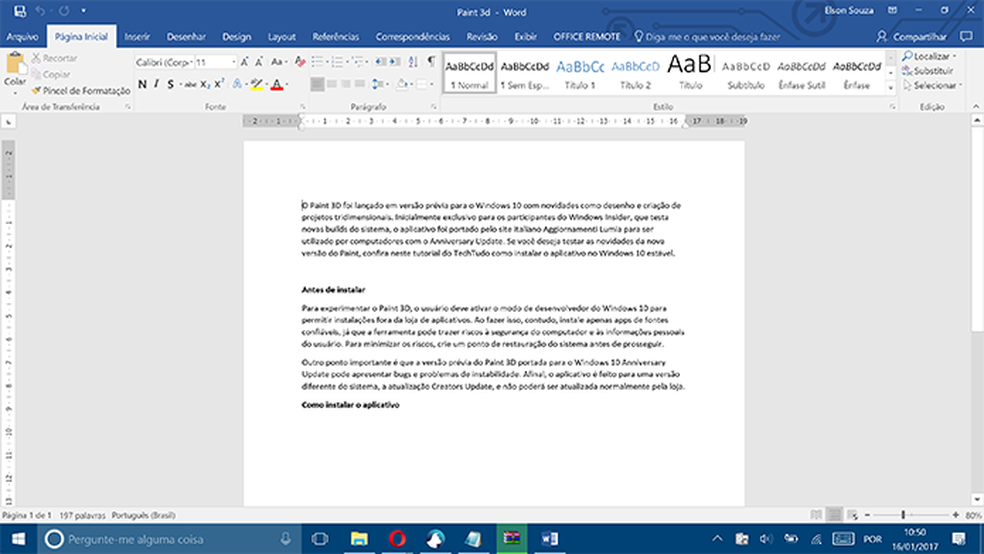
Task: Activate Pincel de Formatação
Action: pyautogui.click(x=81, y=90)
